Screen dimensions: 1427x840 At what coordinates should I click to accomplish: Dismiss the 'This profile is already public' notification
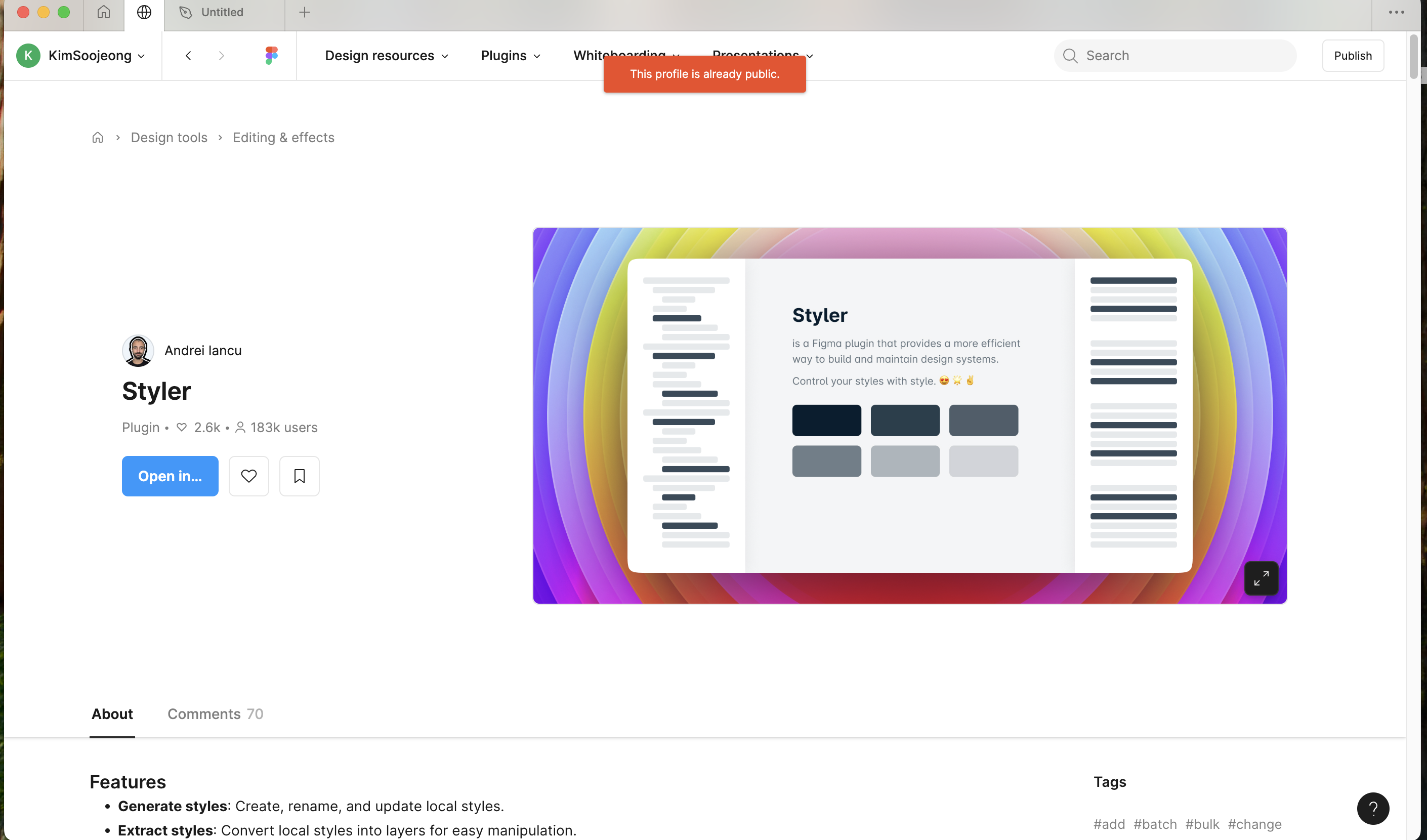[704, 74]
